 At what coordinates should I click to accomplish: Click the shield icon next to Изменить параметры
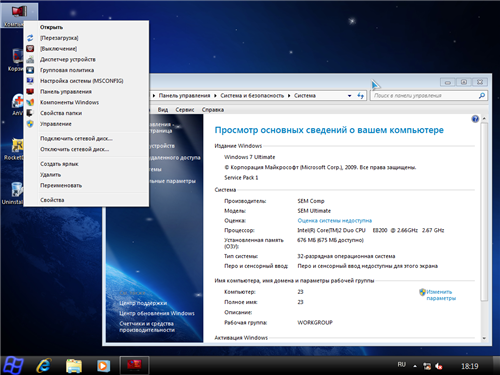coord(422,292)
